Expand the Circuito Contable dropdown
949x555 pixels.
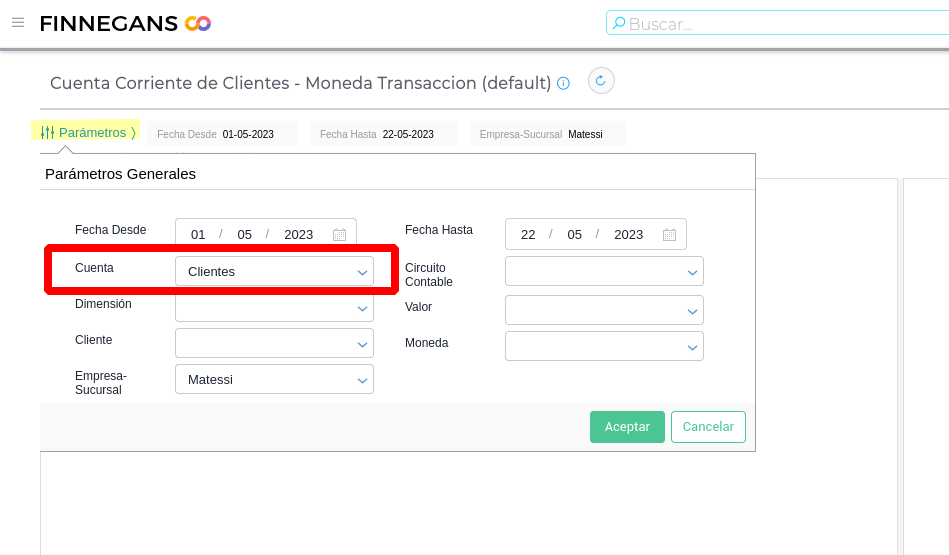click(692, 272)
